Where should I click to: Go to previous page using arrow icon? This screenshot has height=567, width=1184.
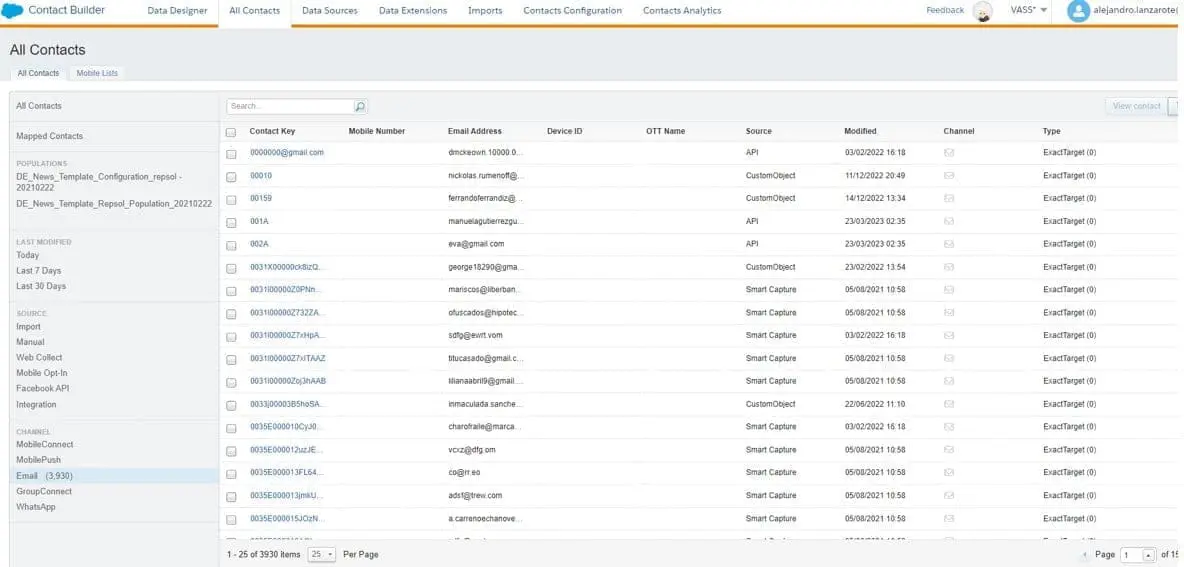(1085, 555)
